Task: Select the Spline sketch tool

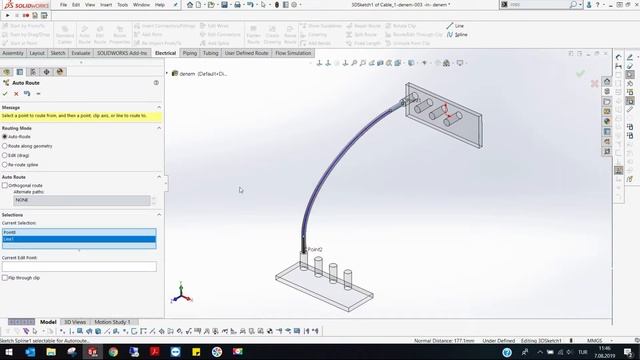Action: tap(457, 35)
